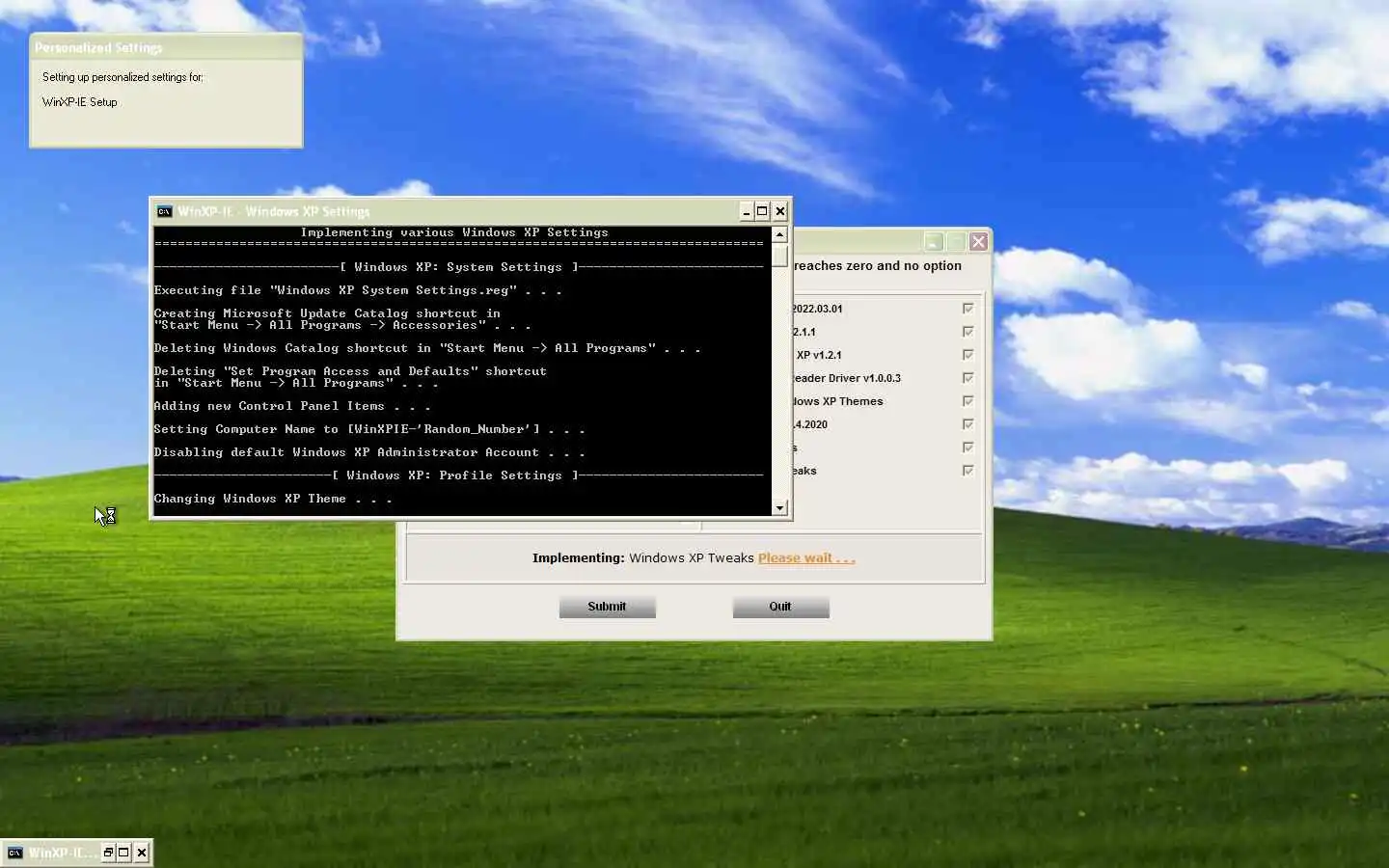Click the 'Executing file' console line

[x=358, y=290]
